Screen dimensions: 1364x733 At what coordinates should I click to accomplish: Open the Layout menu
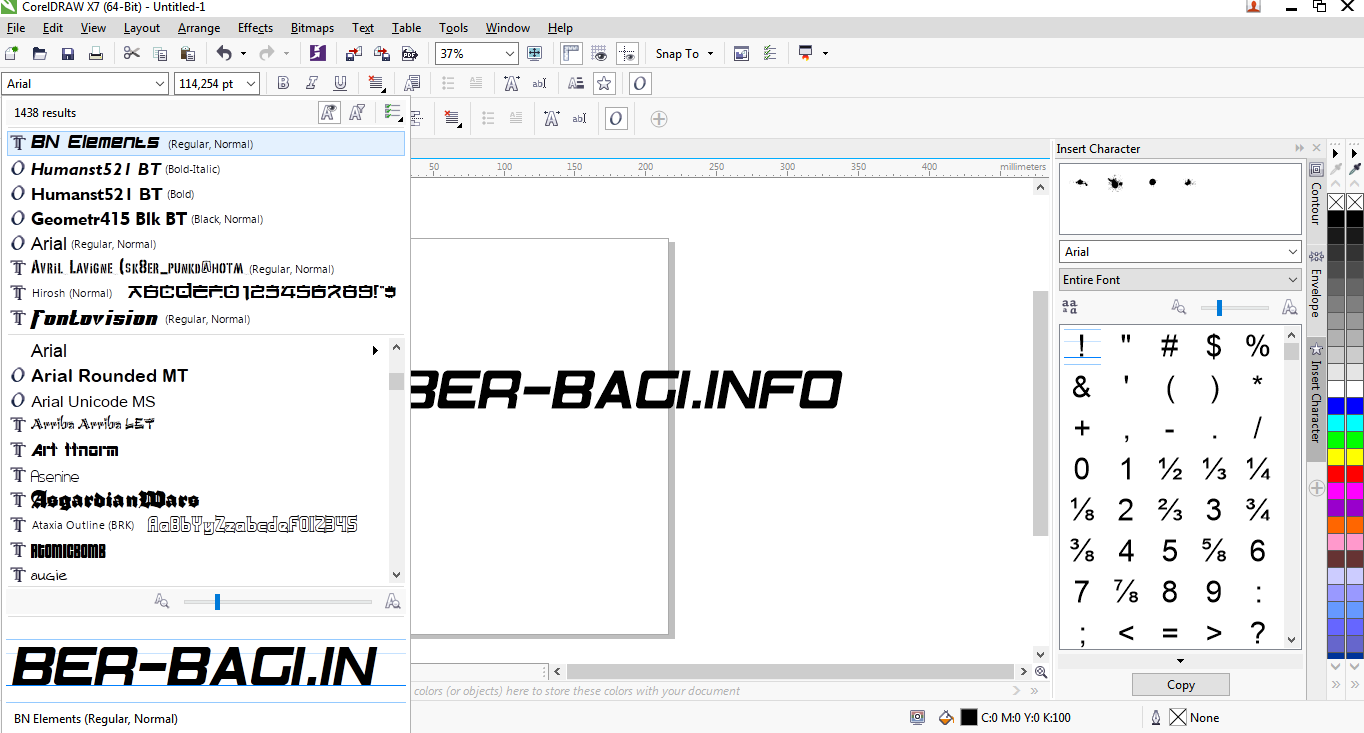tap(142, 28)
